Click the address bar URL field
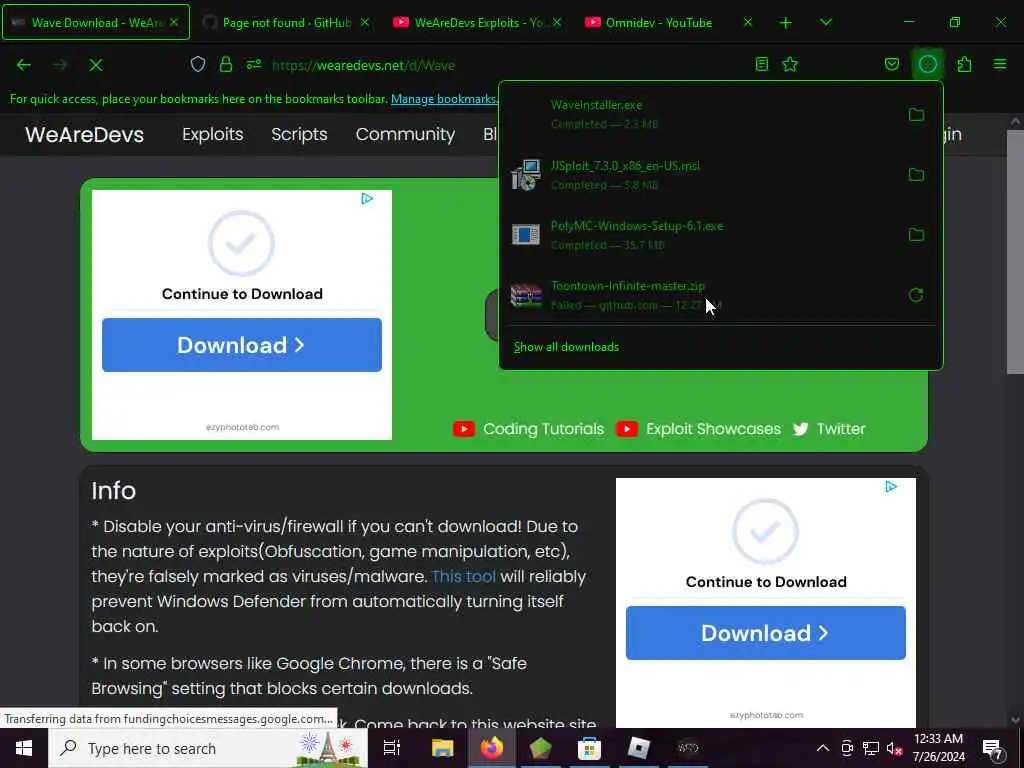The height and width of the screenshot is (768, 1024). pos(496,65)
